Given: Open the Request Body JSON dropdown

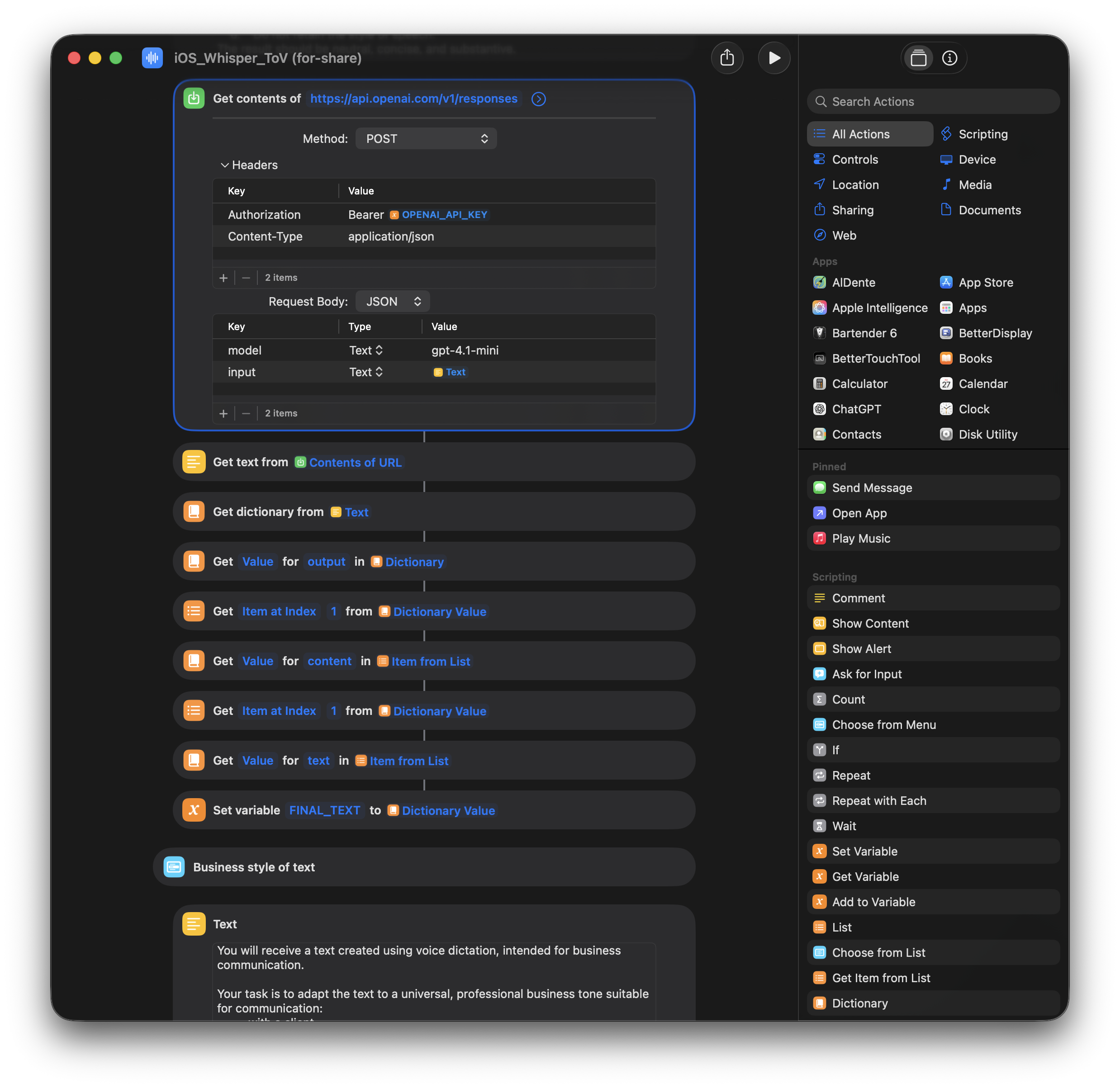Looking at the screenshot, I should (x=393, y=302).
